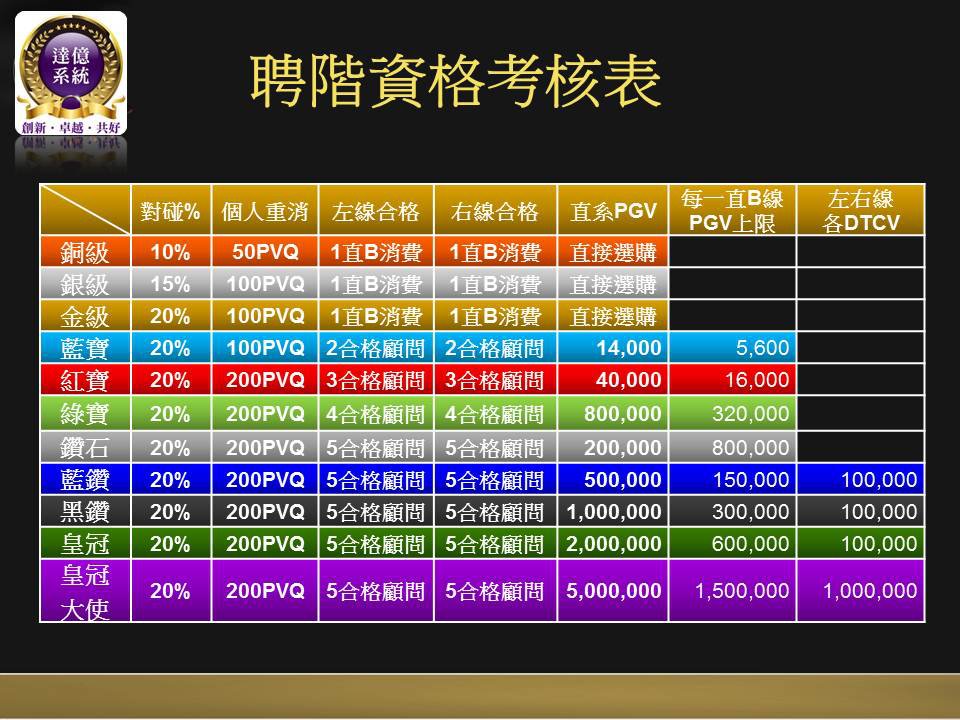The height and width of the screenshot is (720, 960).
Task: Click the 10% cell in 銅級 row
Action: [x=170, y=252]
